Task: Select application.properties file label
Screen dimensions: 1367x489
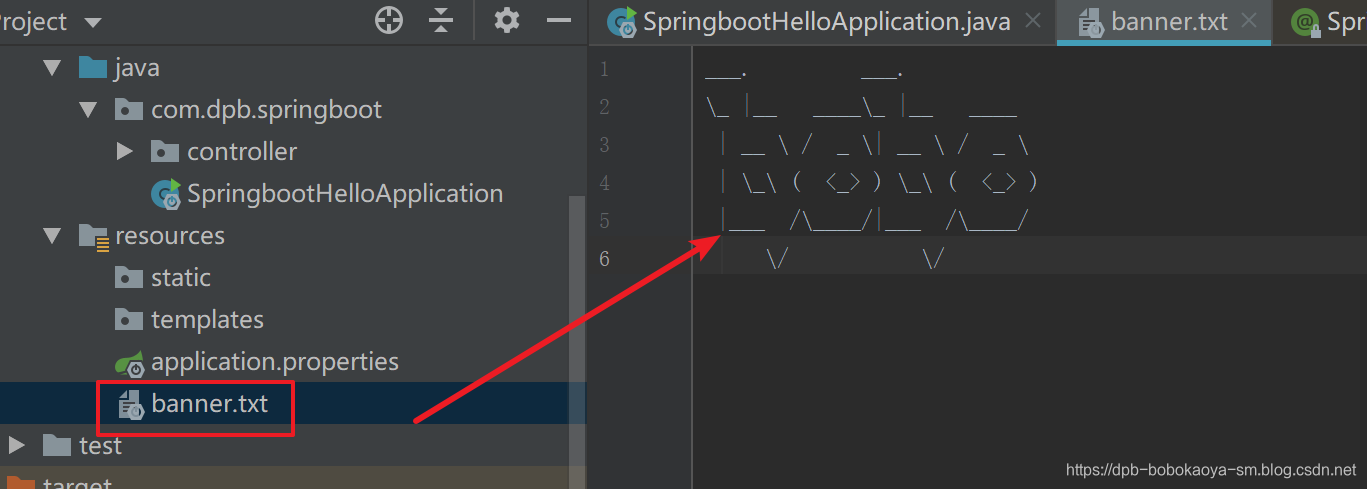Action: [x=275, y=361]
